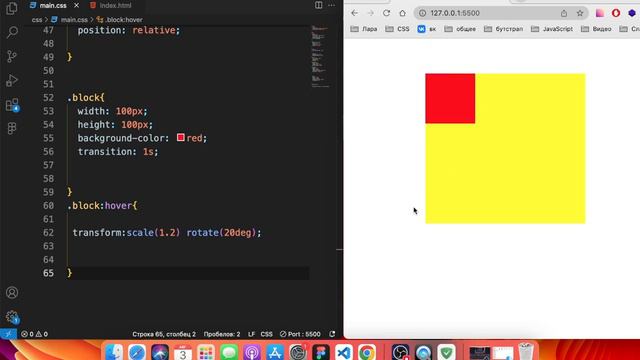The image size is (640, 360).
Task: Click the notifications icon in status bar
Action: tap(332, 334)
